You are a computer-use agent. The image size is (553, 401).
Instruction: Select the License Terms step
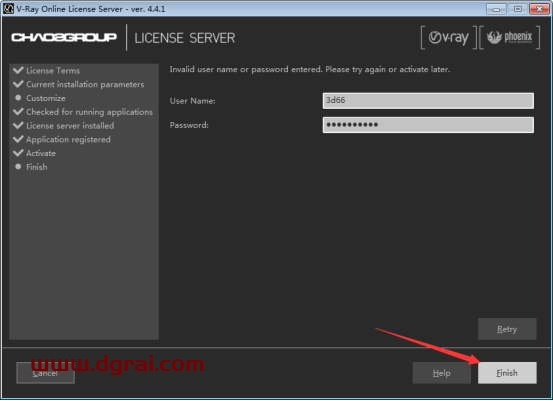pos(53,71)
